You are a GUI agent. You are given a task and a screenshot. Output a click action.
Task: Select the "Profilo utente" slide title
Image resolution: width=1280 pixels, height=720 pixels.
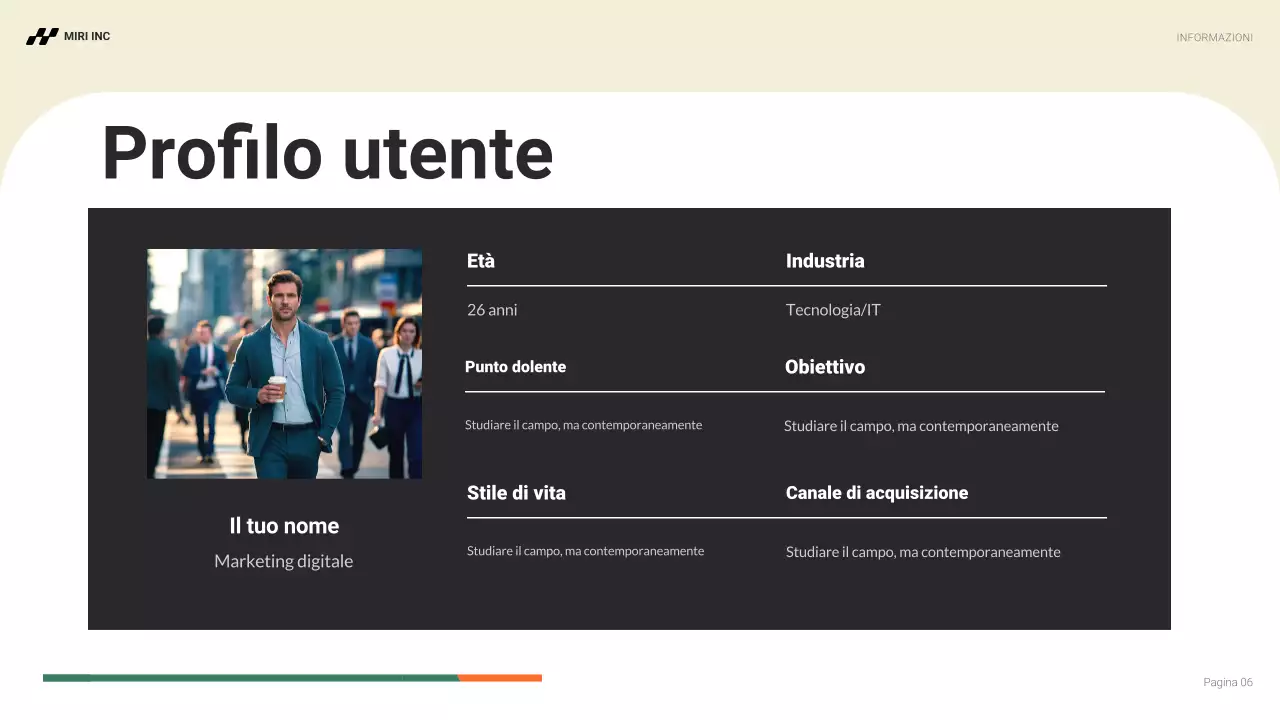(x=327, y=153)
